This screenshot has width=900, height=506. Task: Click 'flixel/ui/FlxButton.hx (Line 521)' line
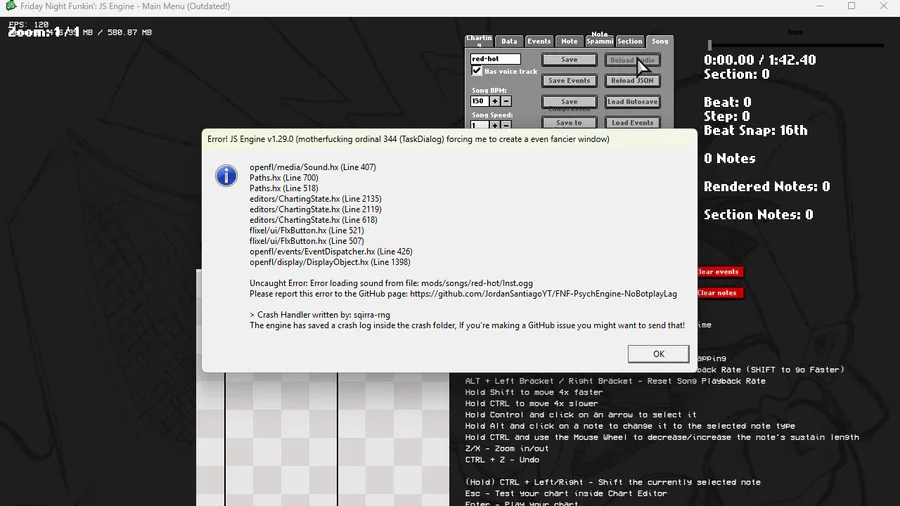[x=307, y=230]
